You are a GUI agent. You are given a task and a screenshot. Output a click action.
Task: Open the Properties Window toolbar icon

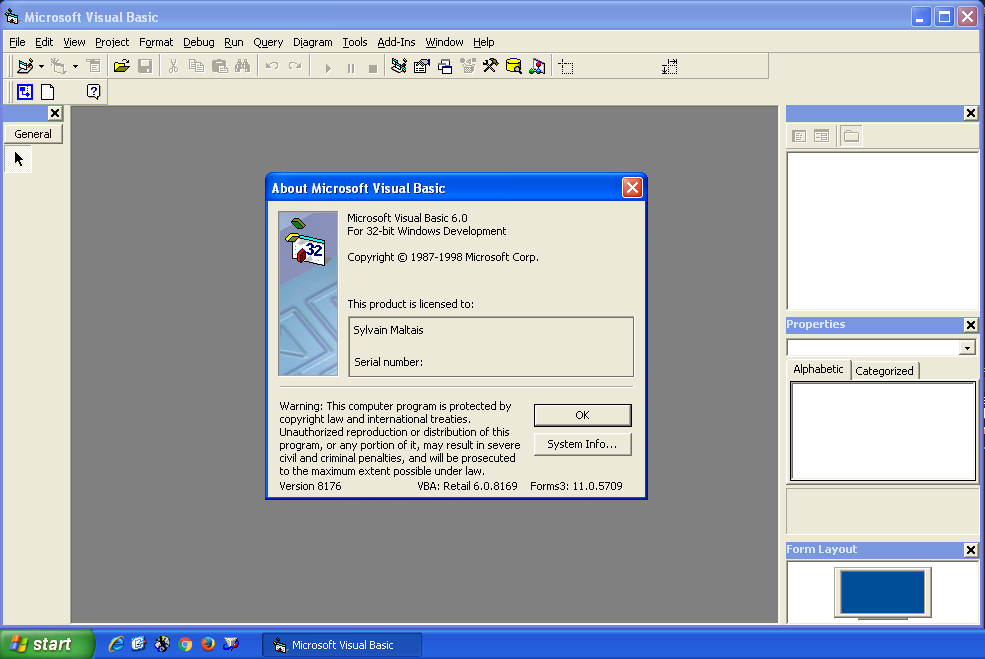tap(422, 67)
